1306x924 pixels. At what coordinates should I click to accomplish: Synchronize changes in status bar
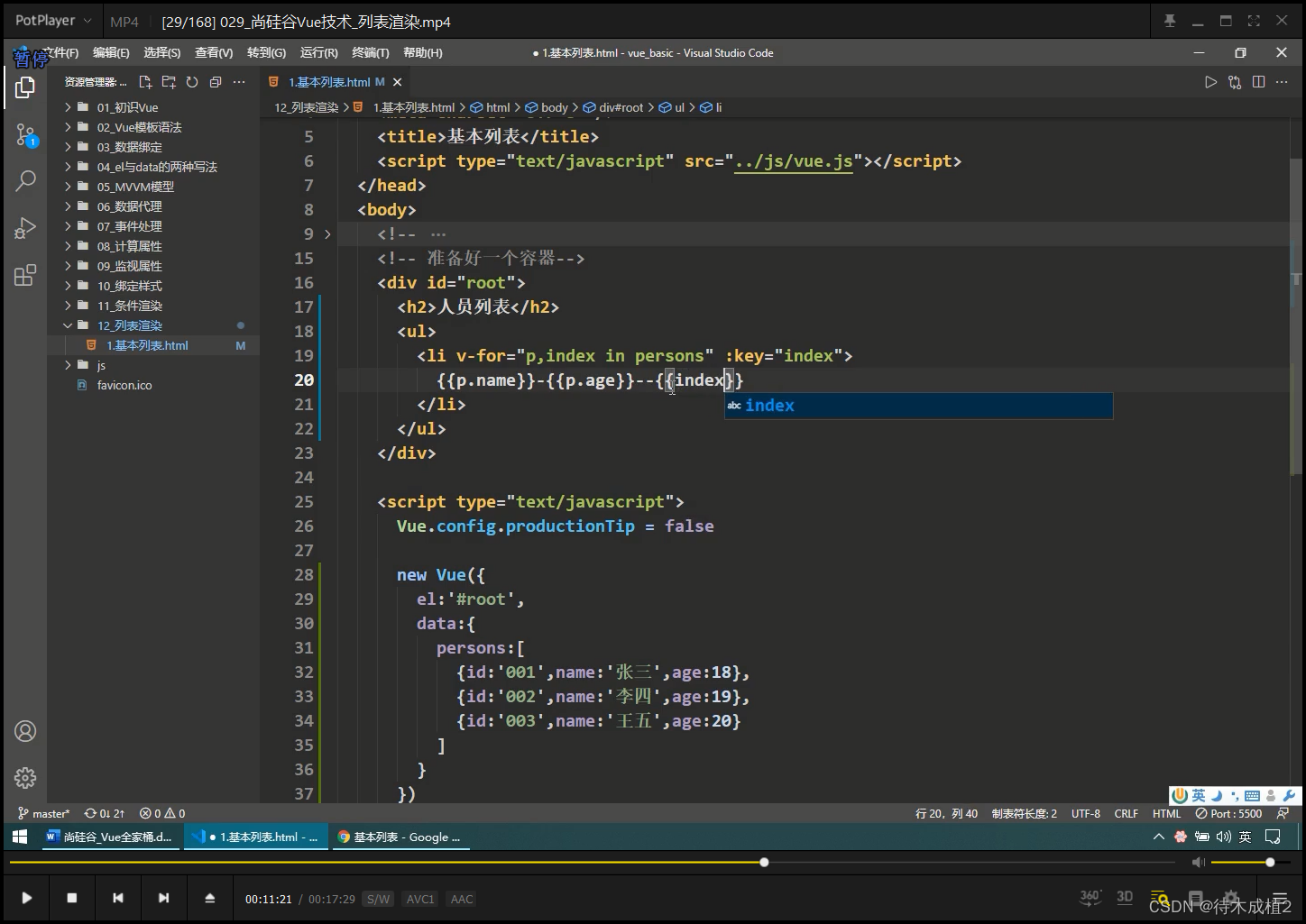(x=105, y=813)
